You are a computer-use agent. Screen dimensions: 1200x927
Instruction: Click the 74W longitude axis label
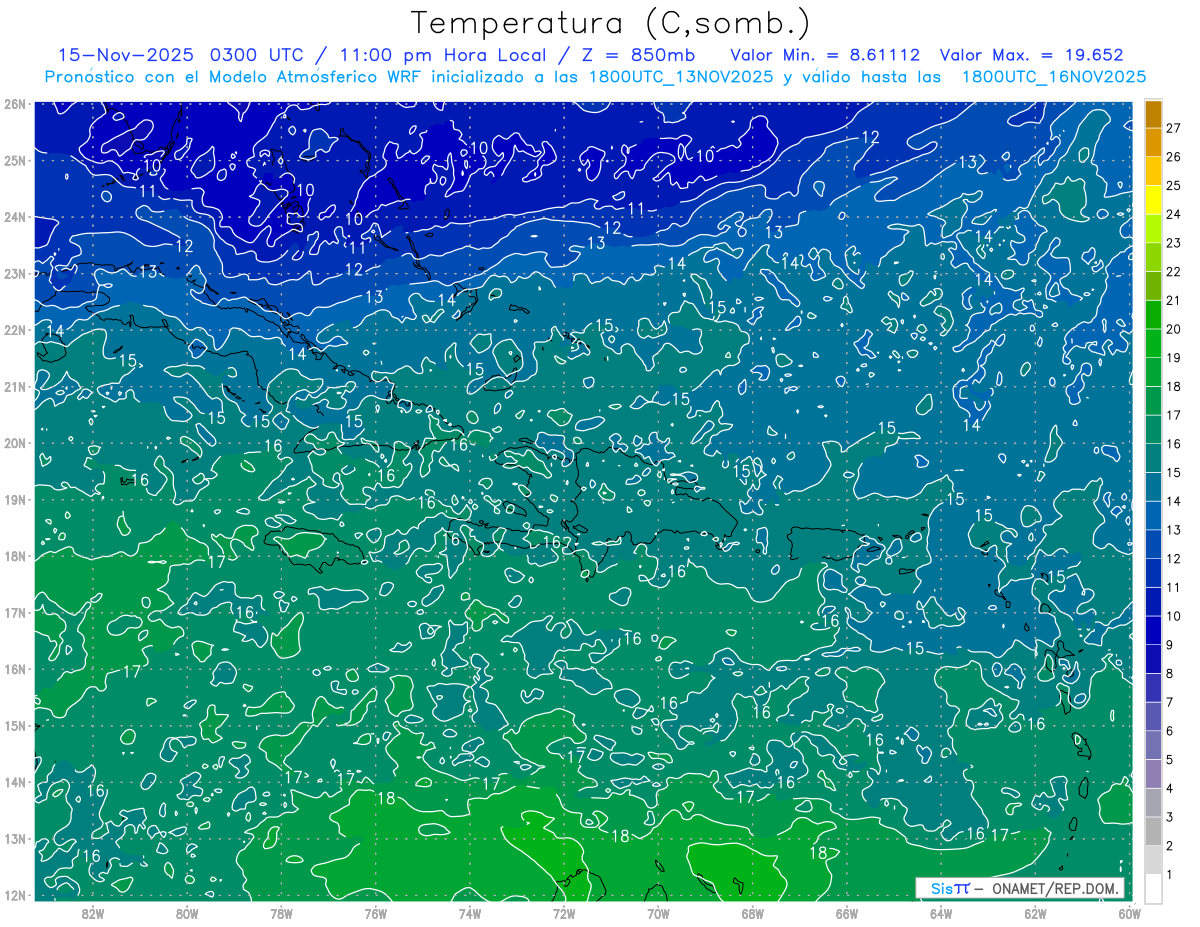point(470,913)
